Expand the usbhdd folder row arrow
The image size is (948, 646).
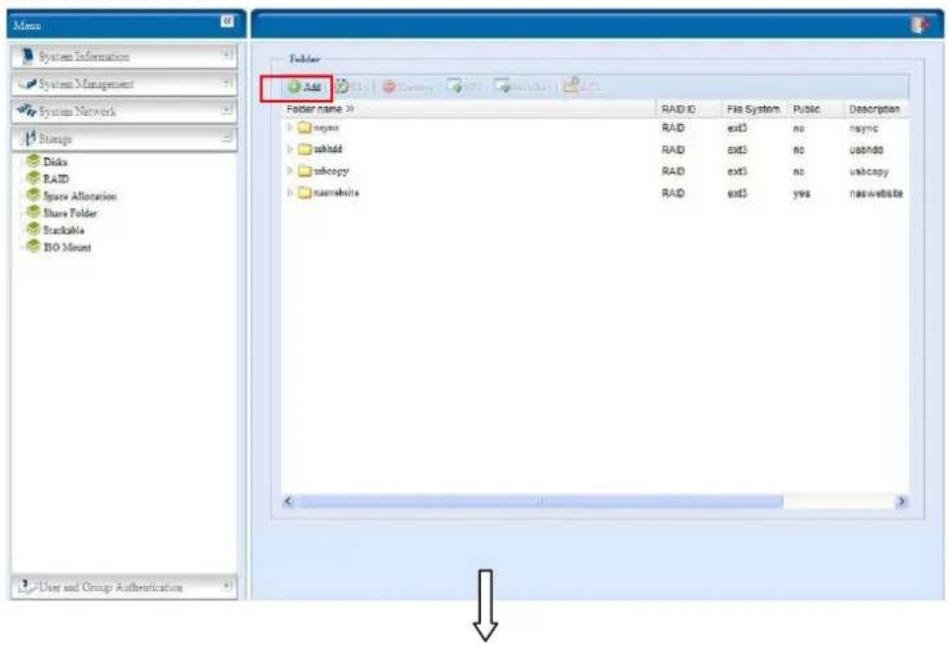click(290, 149)
